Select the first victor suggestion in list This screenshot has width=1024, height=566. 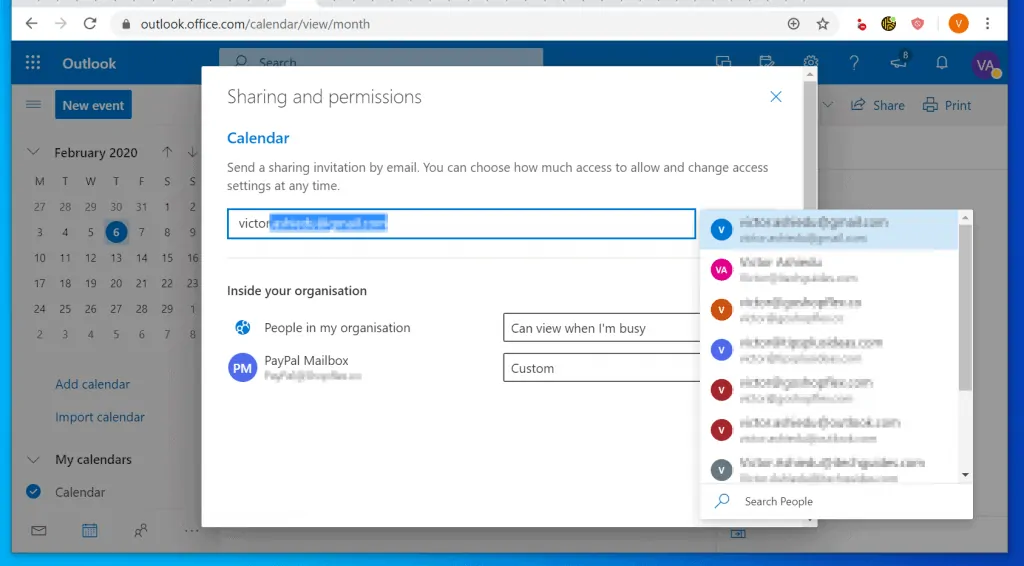(x=828, y=230)
